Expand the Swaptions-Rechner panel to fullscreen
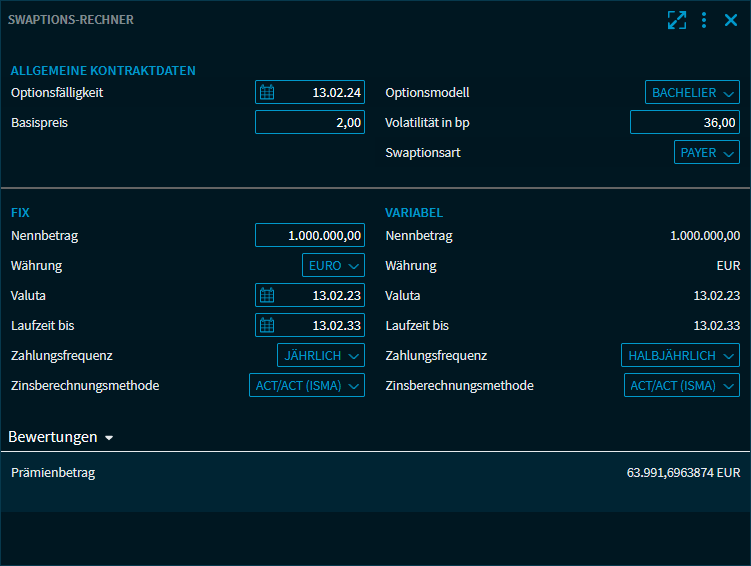Image resolution: width=751 pixels, height=566 pixels. [677, 20]
